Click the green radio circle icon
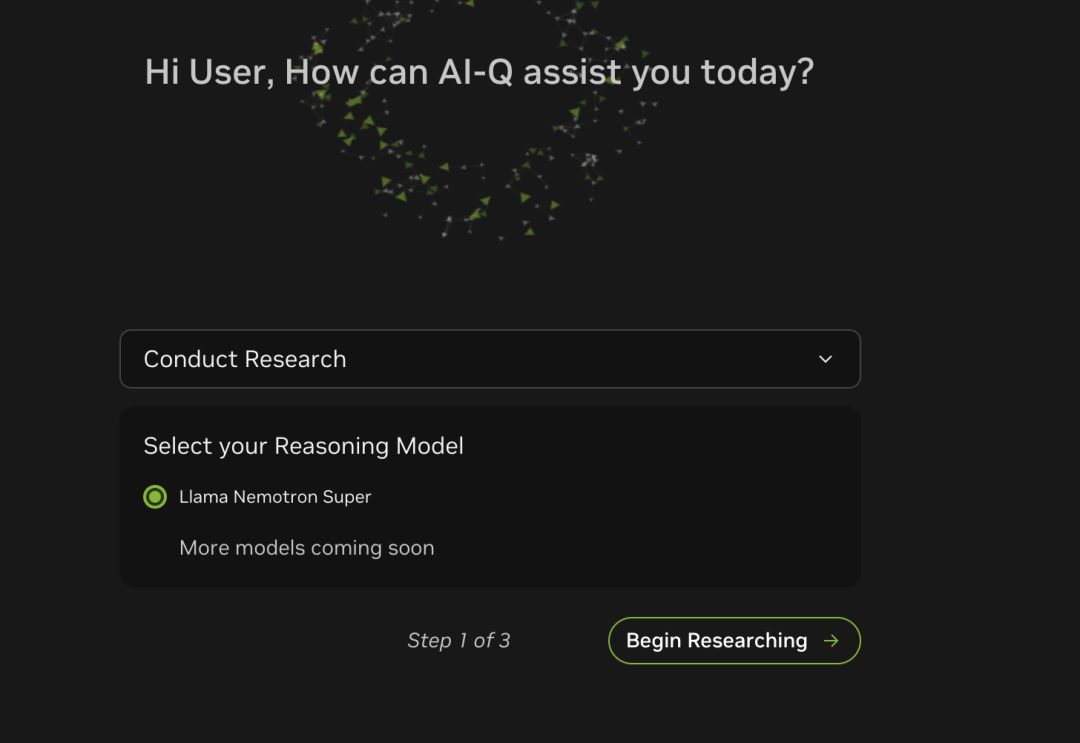1080x743 pixels. point(155,496)
